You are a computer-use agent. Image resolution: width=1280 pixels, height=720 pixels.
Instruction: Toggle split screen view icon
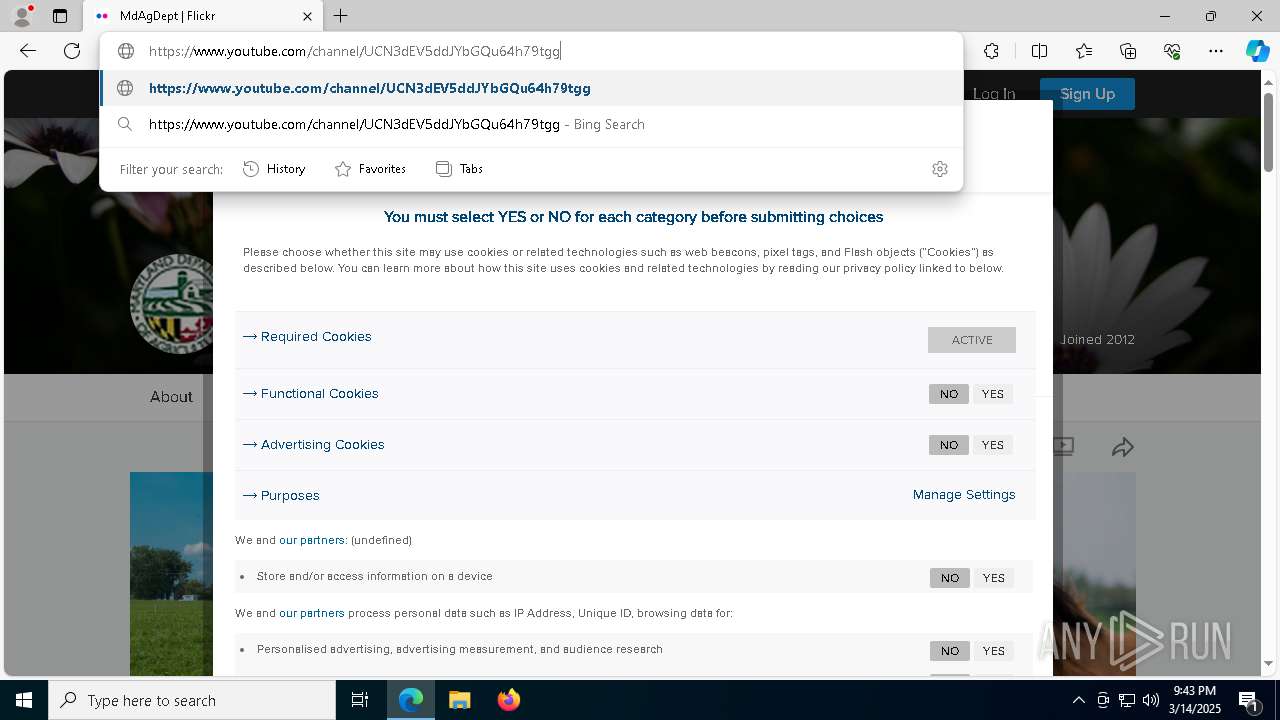(x=1039, y=51)
